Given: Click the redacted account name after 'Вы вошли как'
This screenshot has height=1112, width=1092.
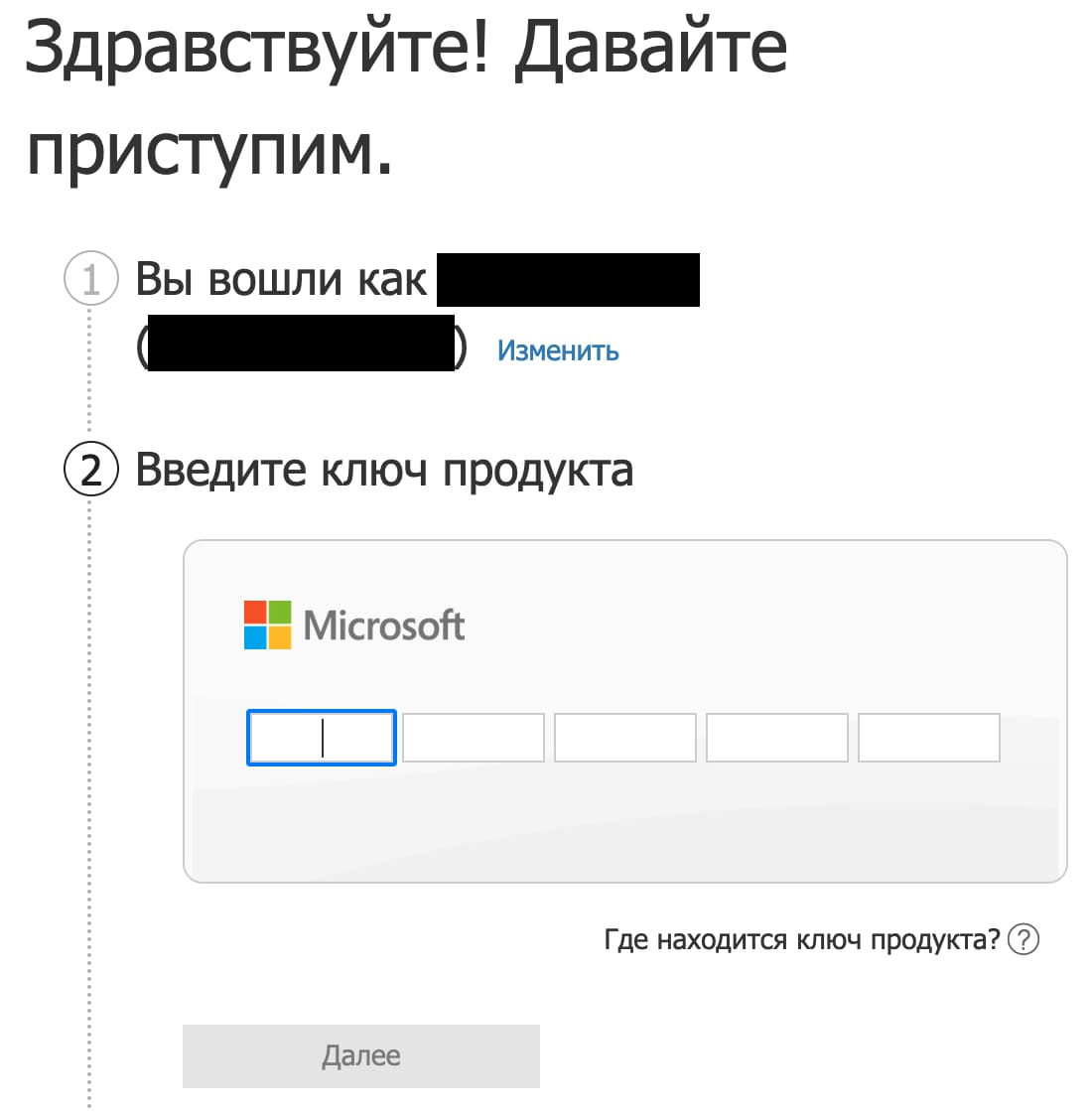Looking at the screenshot, I should coord(568,279).
